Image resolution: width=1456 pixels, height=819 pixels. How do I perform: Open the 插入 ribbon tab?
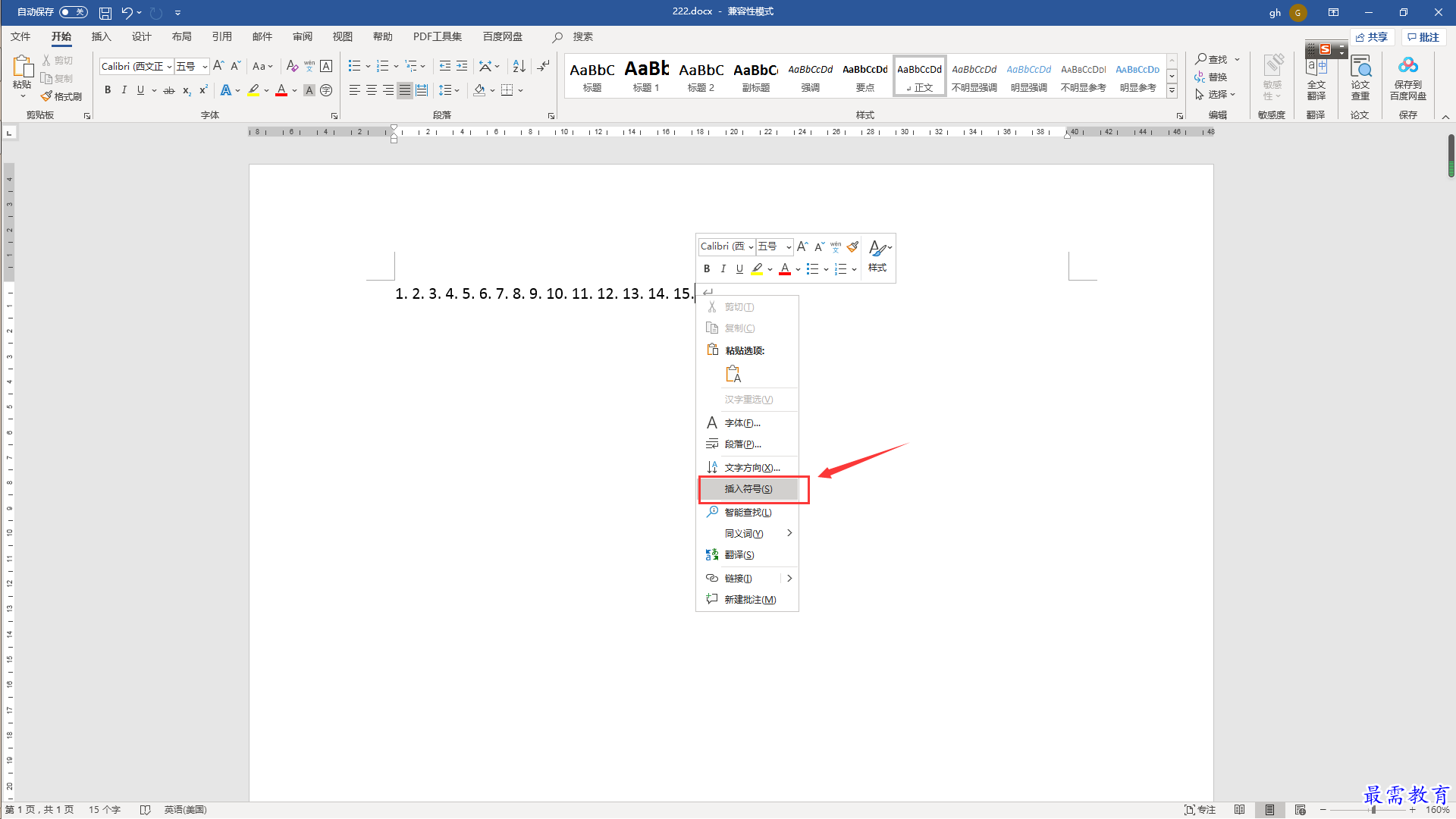click(101, 36)
